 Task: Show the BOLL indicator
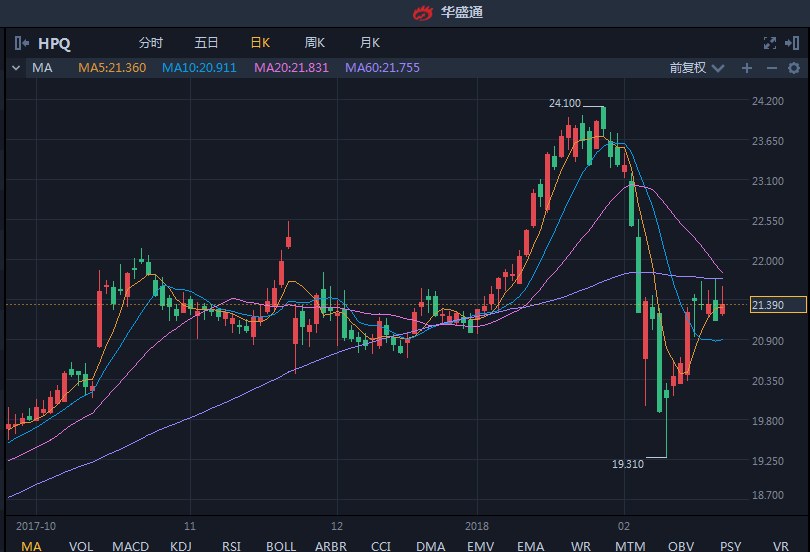pyautogui.click(x=281, y=545)
